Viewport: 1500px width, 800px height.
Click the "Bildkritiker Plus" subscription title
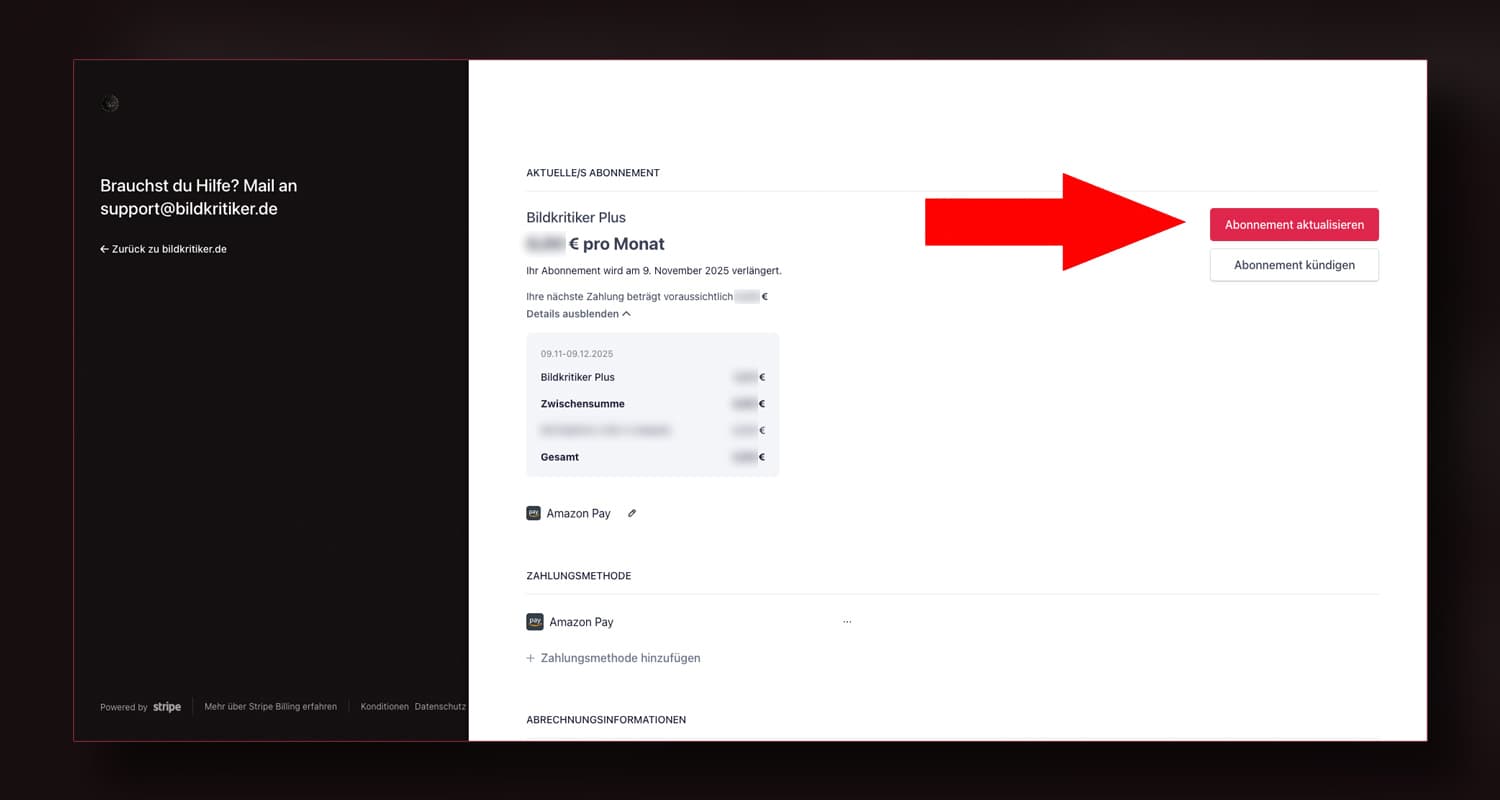(576, 217)
